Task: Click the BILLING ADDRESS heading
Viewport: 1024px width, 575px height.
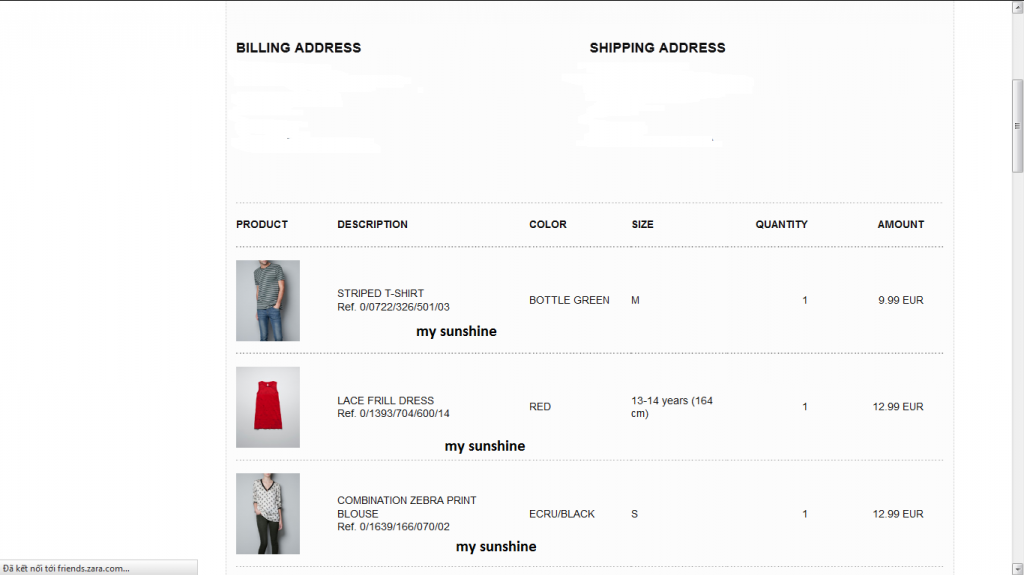Action: click(x=298, y=48)
